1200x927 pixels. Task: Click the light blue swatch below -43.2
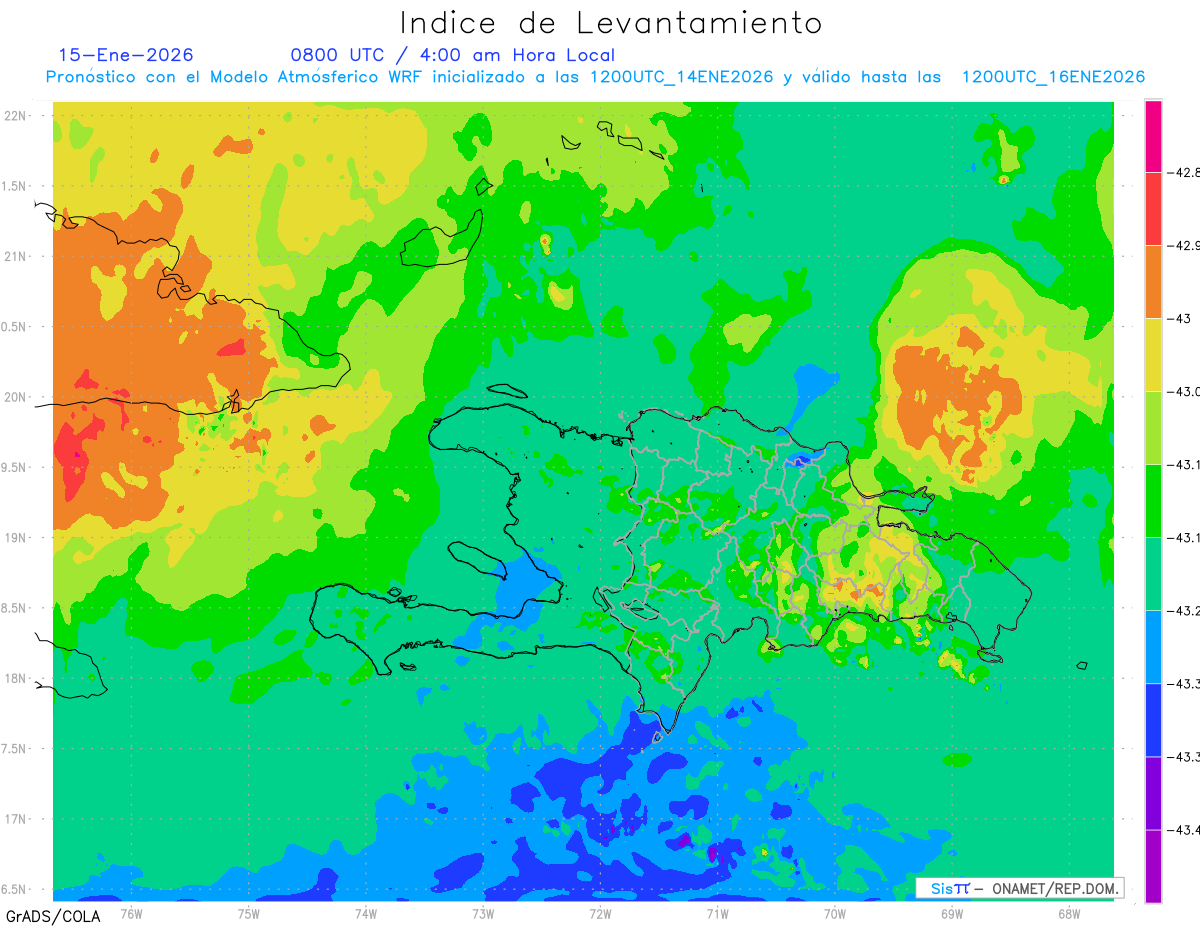(1153, 647)
